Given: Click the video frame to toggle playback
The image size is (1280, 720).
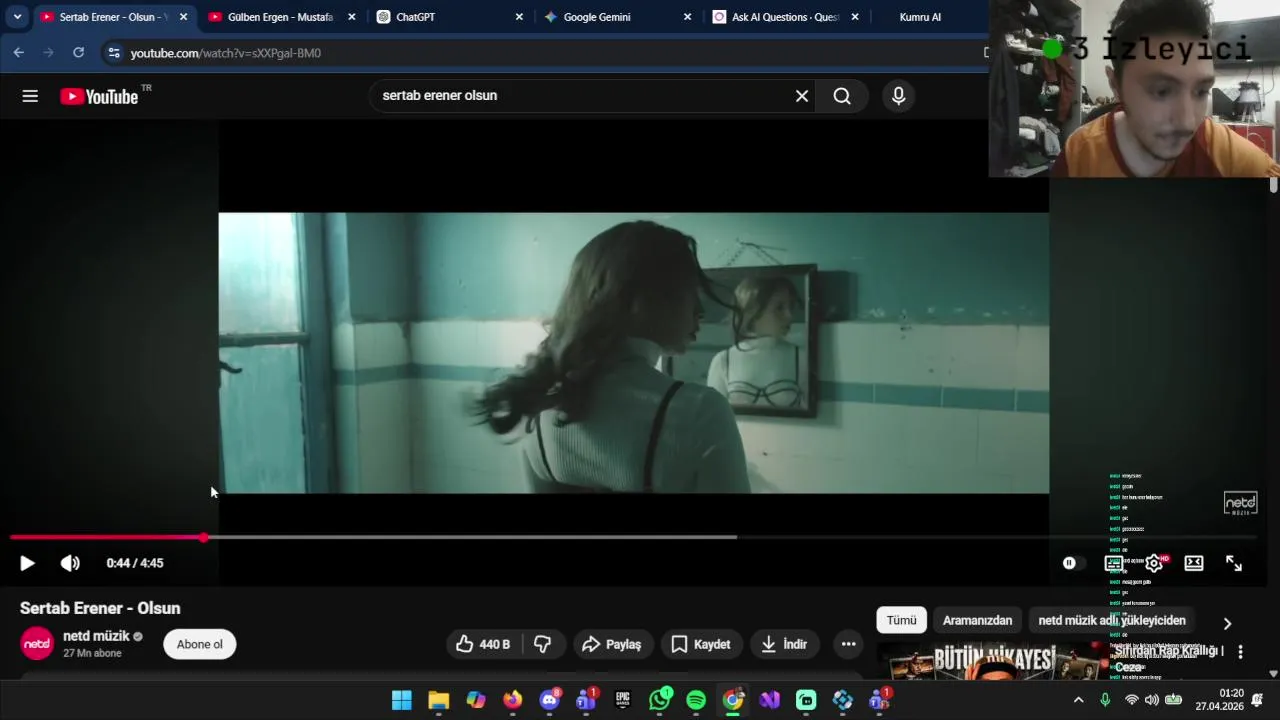Looking at the screenshot, I should (634, 353).
